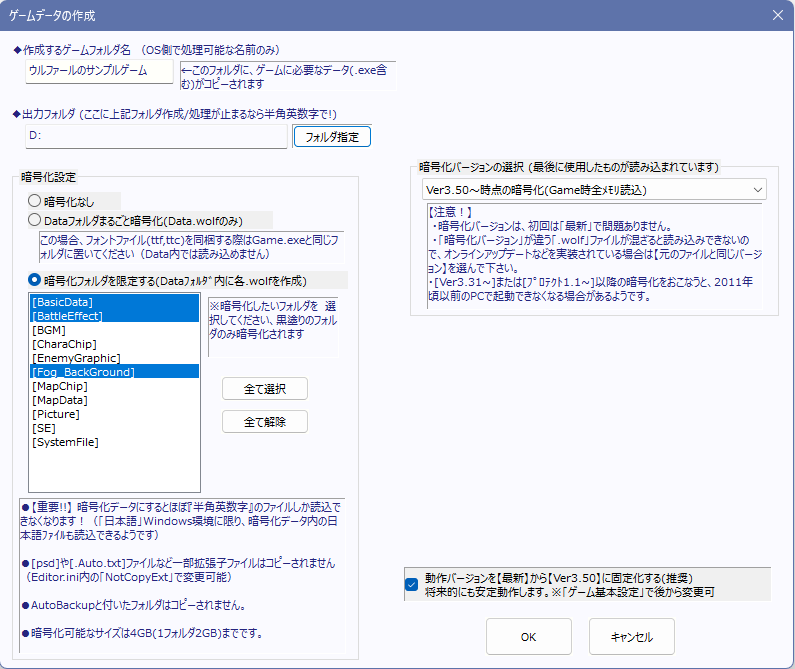The height and width of the screenshot is (669, 795).
Task: Select [SystemFile] in the folder list
Action: point(115,442)
